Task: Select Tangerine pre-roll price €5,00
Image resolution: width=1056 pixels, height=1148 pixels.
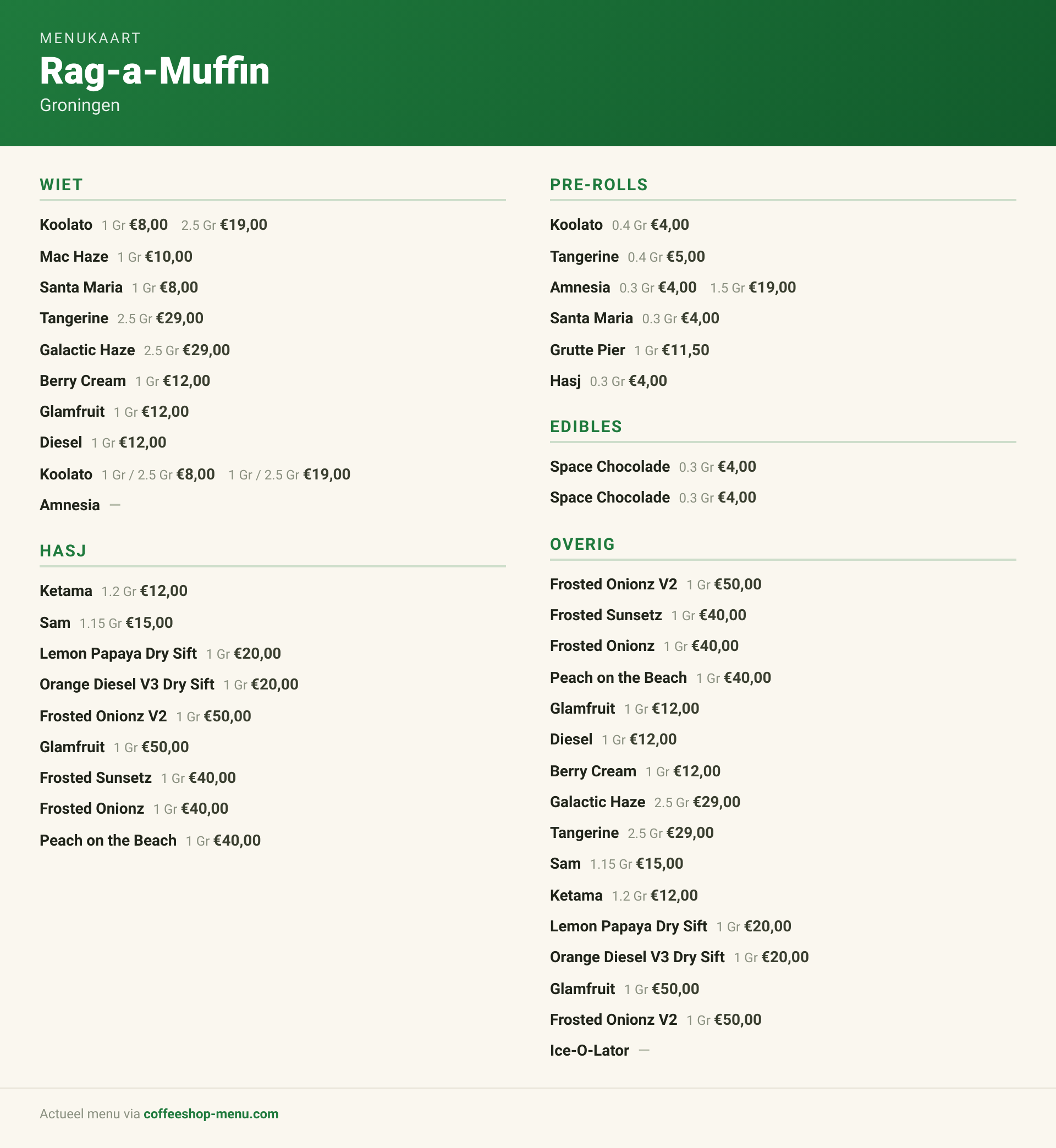Action: (686, 256)
